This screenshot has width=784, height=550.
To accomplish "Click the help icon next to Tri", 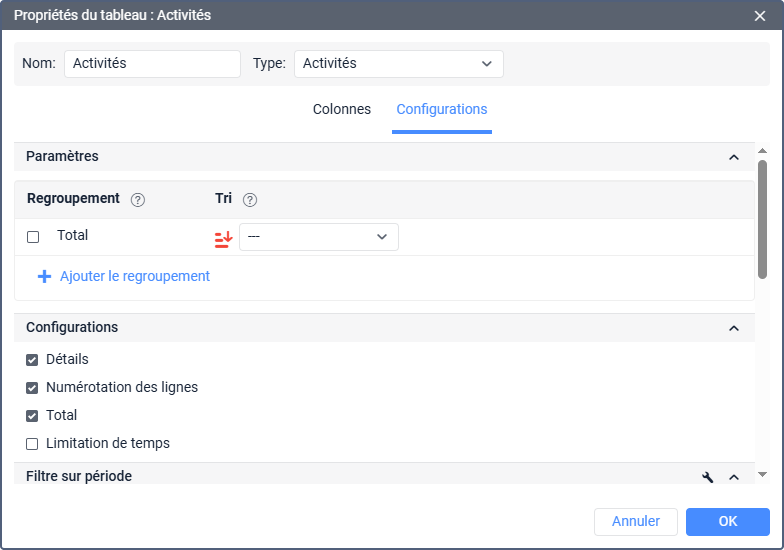I will pyautogui.click(x=250, y=200).
